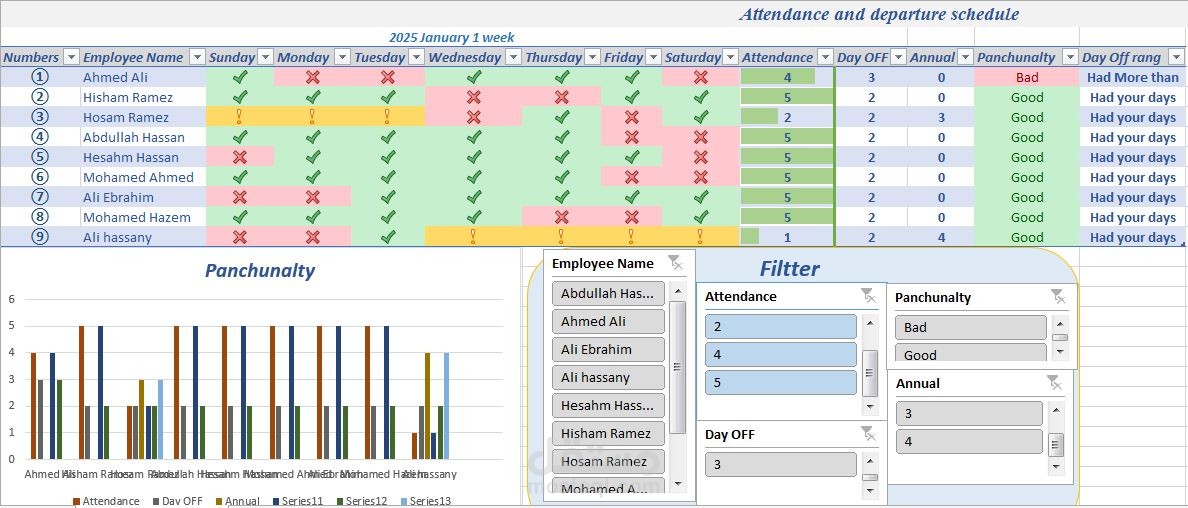Click Ahmed Ali's Bad punctuality cell
The image size is (1188, 508).
tap(1027, 77)
